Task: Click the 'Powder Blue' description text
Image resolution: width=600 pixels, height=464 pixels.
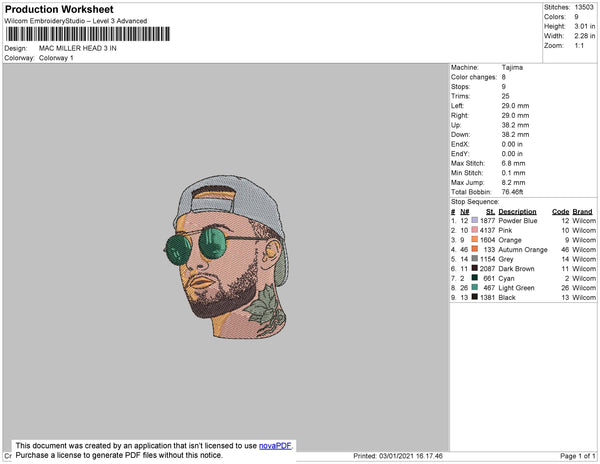Action: tap(518, 221)
